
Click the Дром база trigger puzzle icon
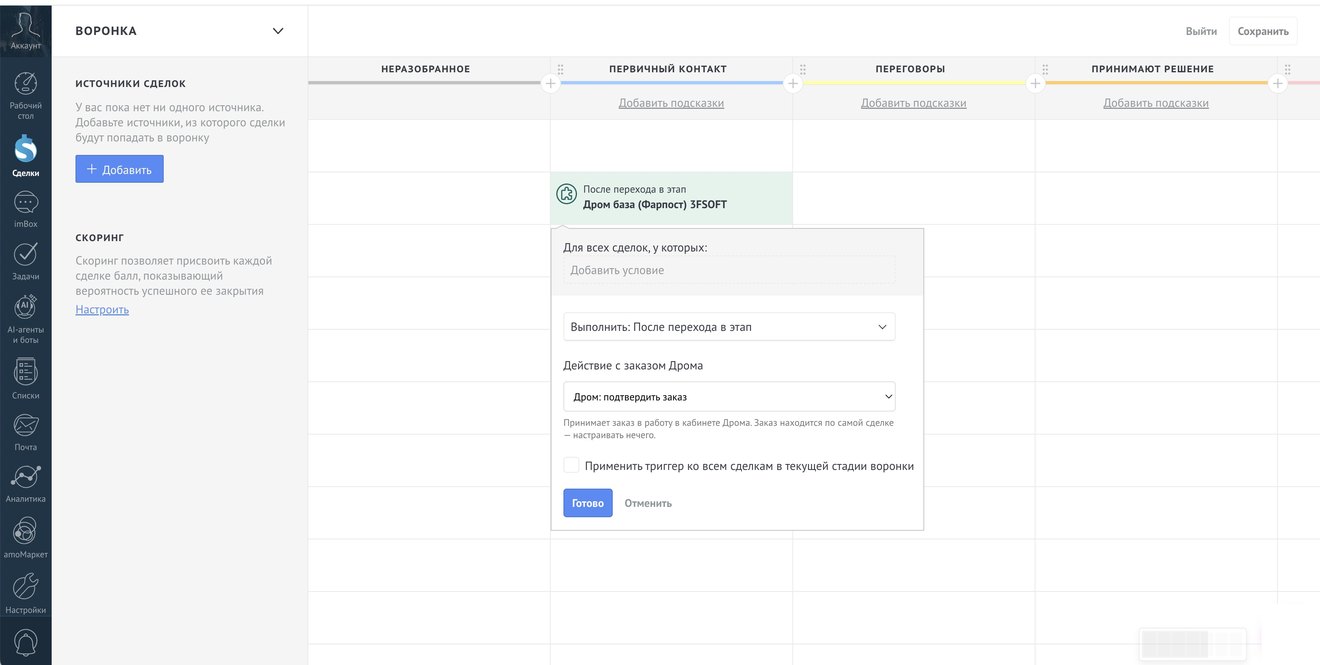tap(567, 194)
